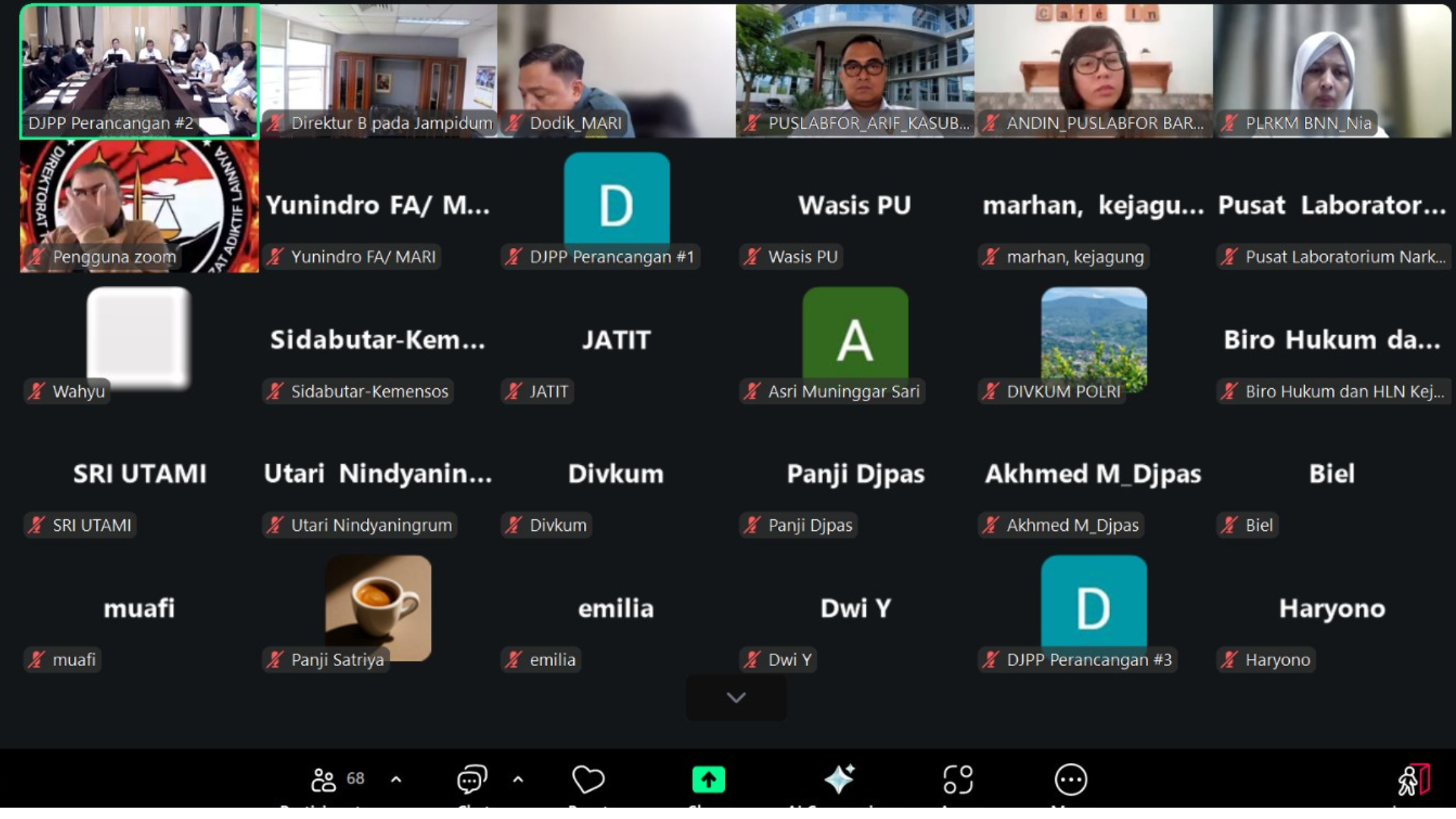
Task: Open the AI Companion sparkle icon
Action: coord(839,780)
